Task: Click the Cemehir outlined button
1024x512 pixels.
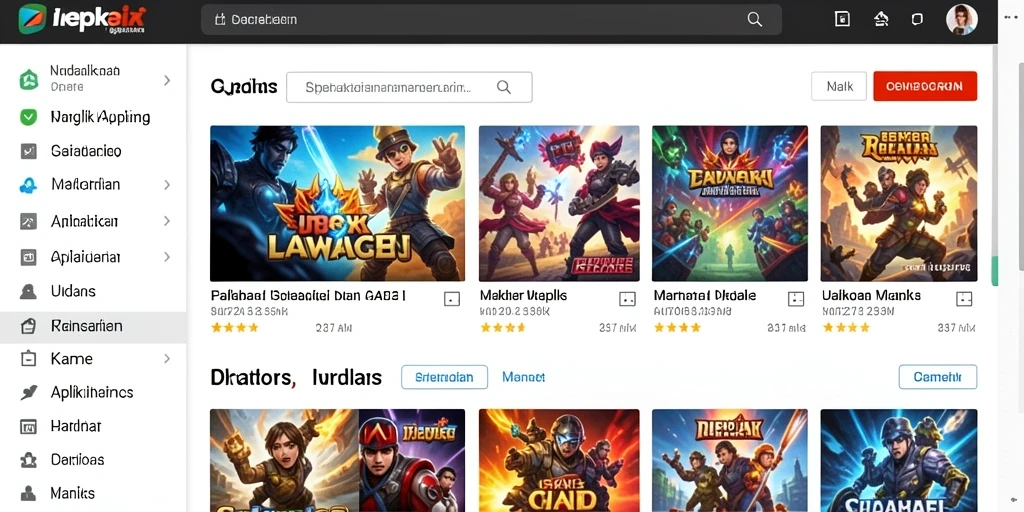Action: (937, 377)
